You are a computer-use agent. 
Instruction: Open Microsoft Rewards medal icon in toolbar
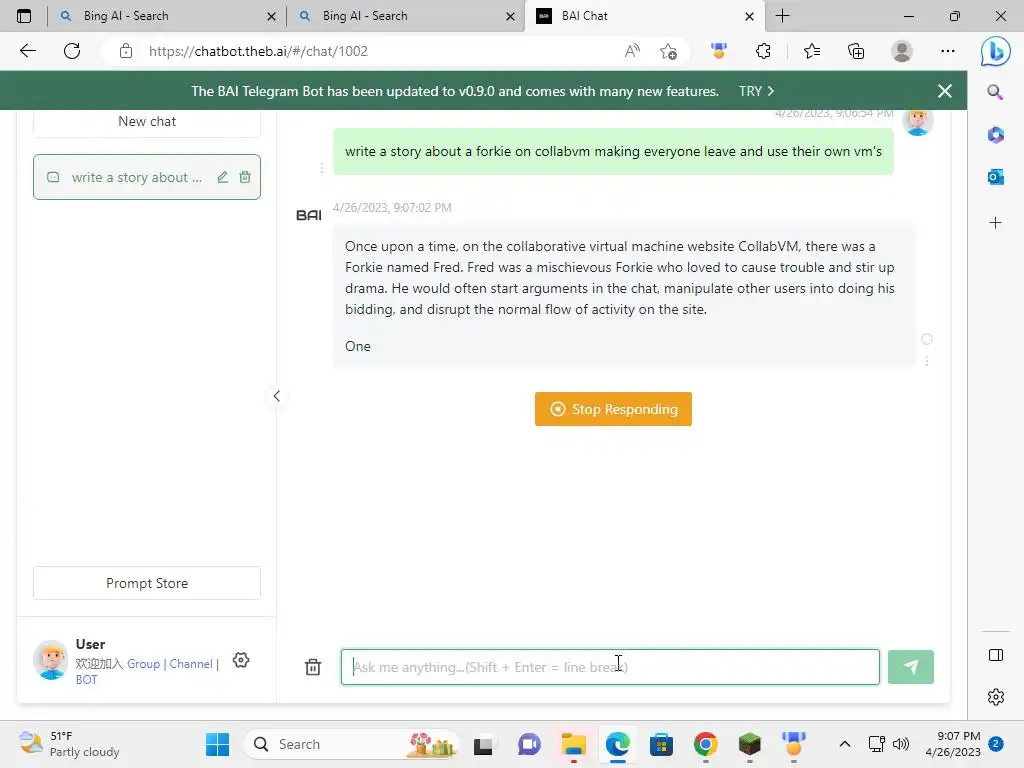(x=719, y=51)
